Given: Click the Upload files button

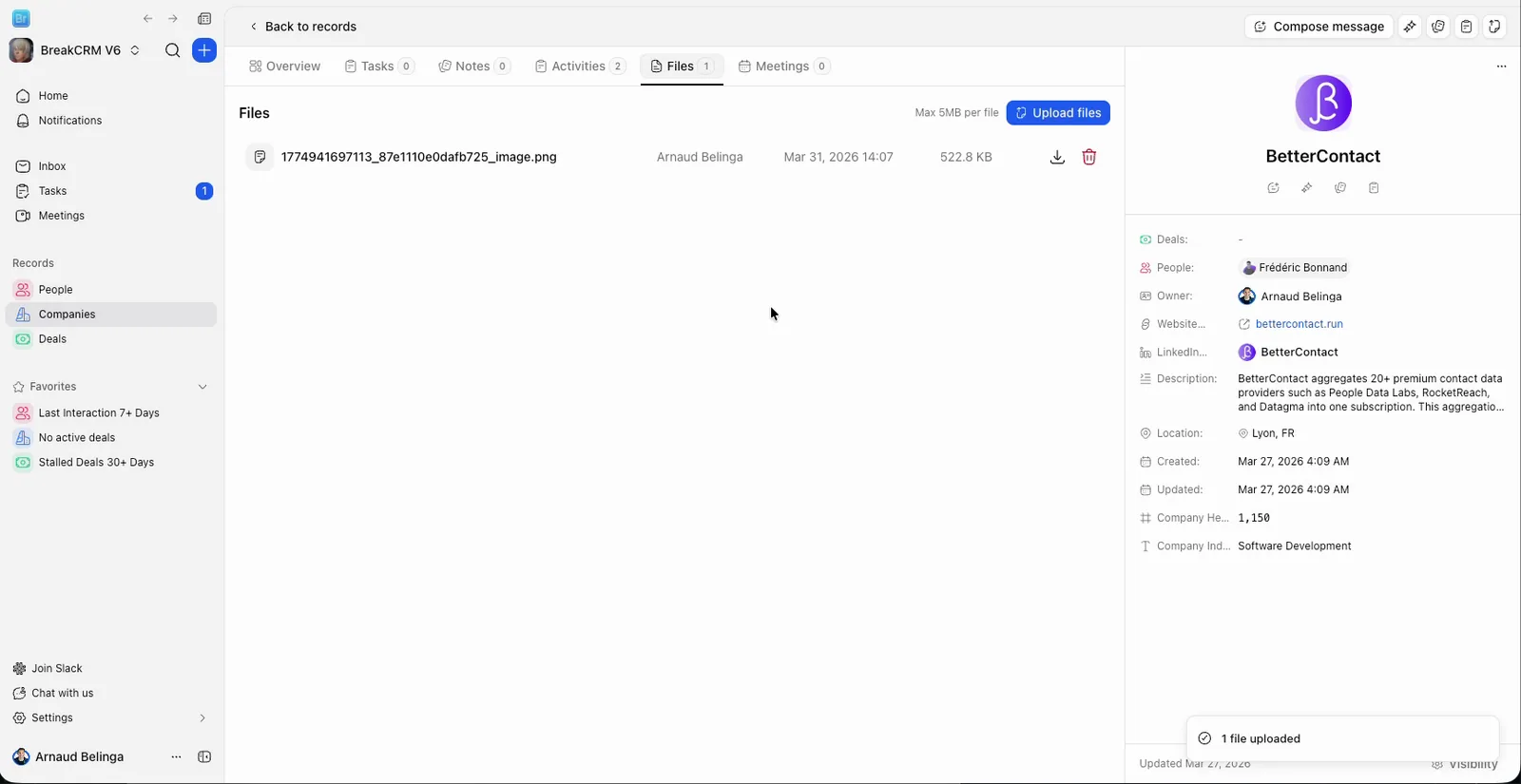Looking at the screenshot, I should 1058,113.
